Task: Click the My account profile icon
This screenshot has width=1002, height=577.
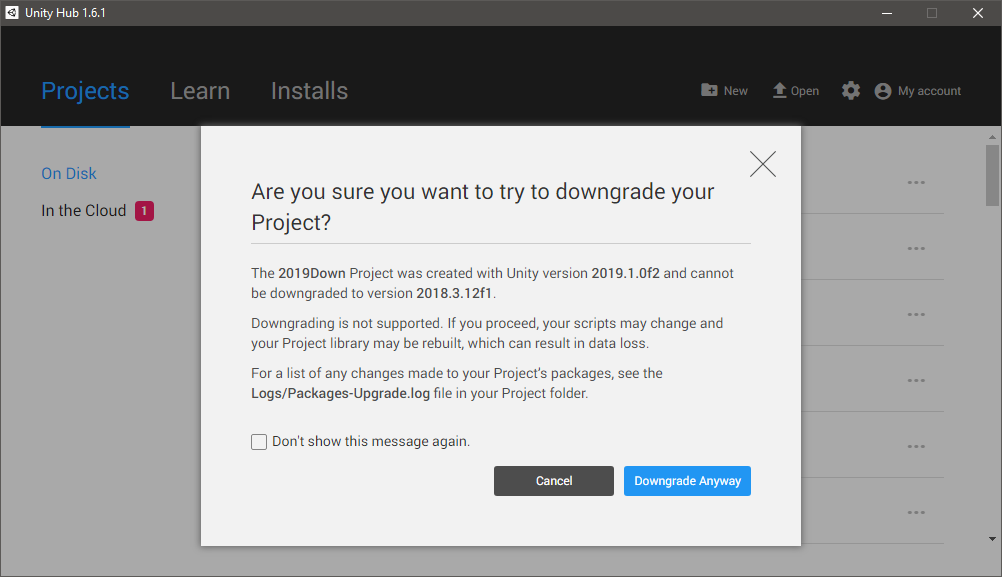Action: (x=882, y=91)
